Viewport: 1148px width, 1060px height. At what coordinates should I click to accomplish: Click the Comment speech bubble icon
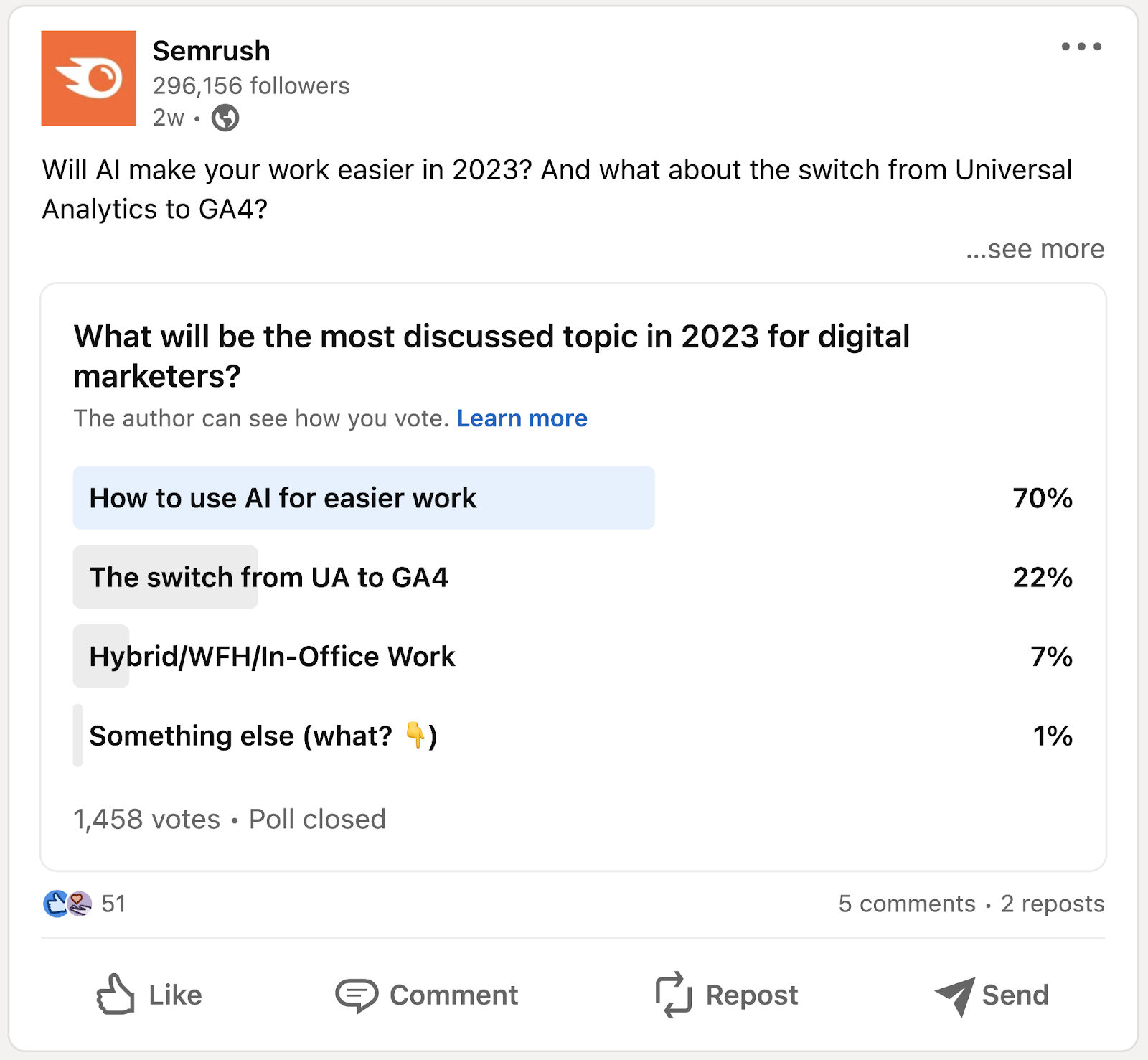[357, 995]
